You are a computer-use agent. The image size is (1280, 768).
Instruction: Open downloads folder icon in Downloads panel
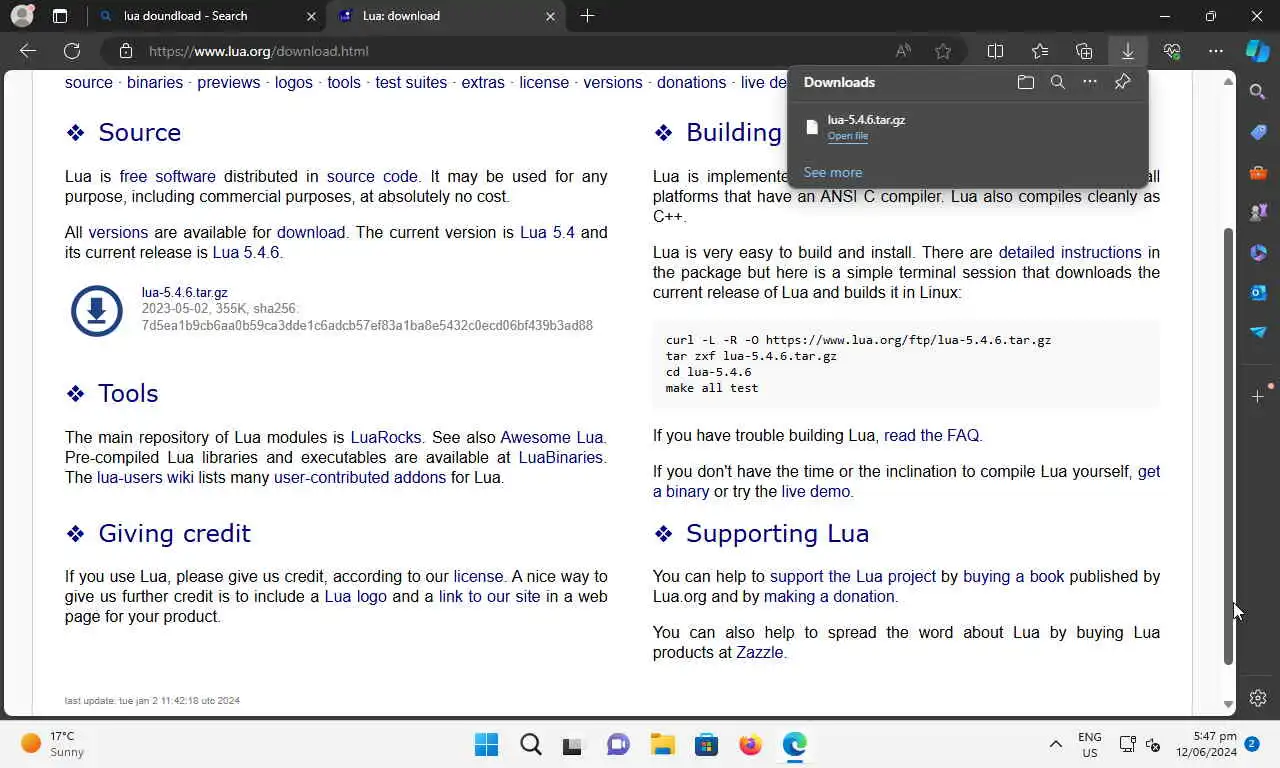click(x=1026, y=82)
